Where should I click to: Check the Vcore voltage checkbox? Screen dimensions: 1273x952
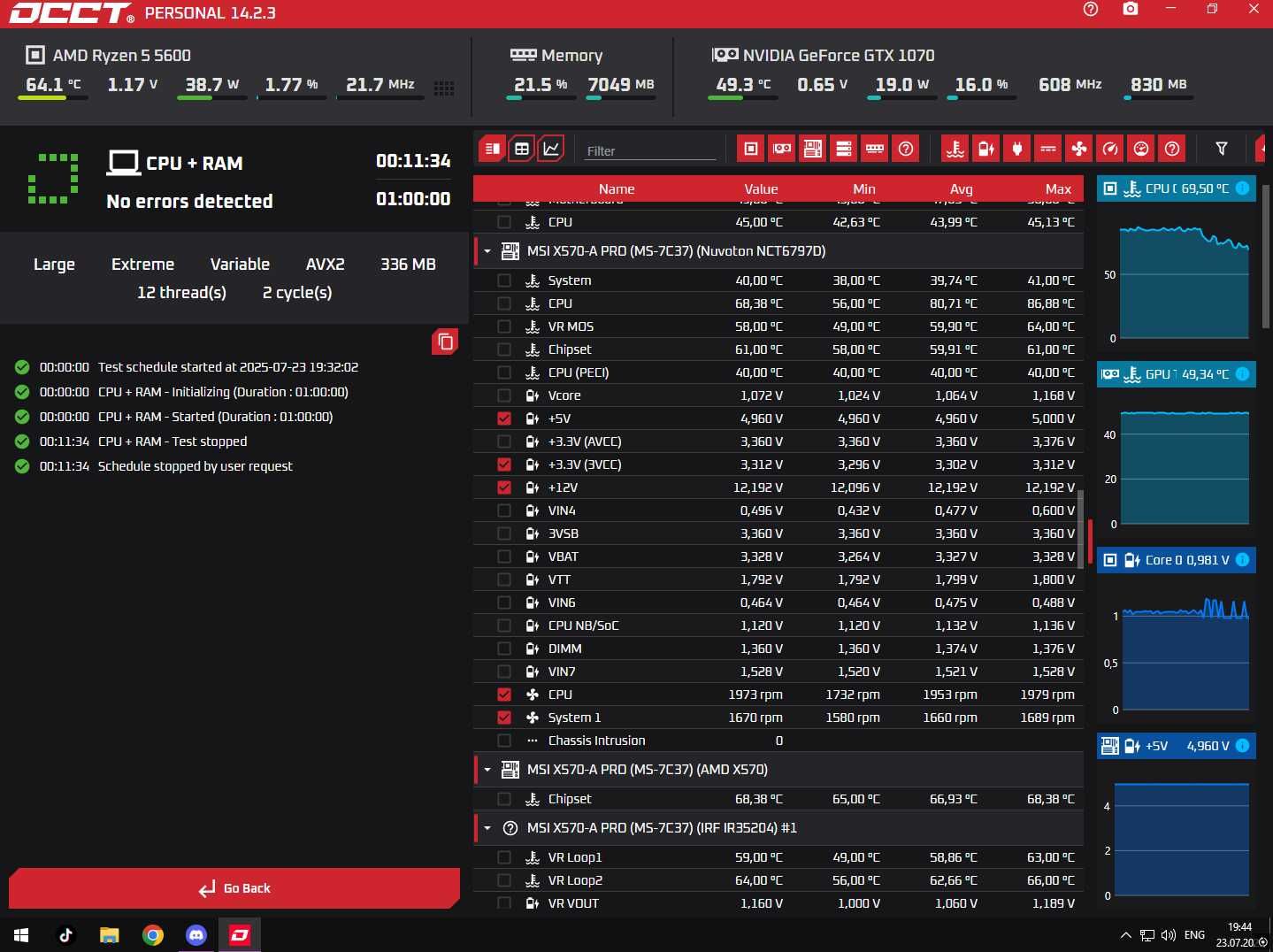tap(504, 395)
